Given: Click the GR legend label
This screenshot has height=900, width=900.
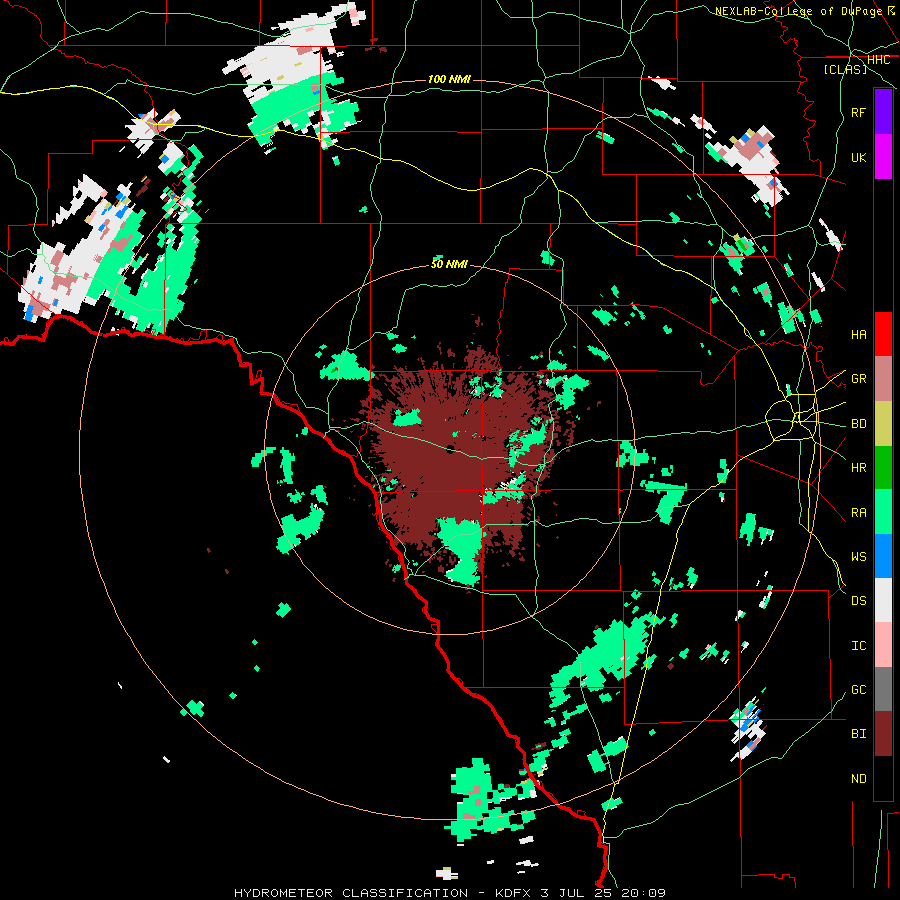Looking at the screenshot, I should [x=859, y=379].
